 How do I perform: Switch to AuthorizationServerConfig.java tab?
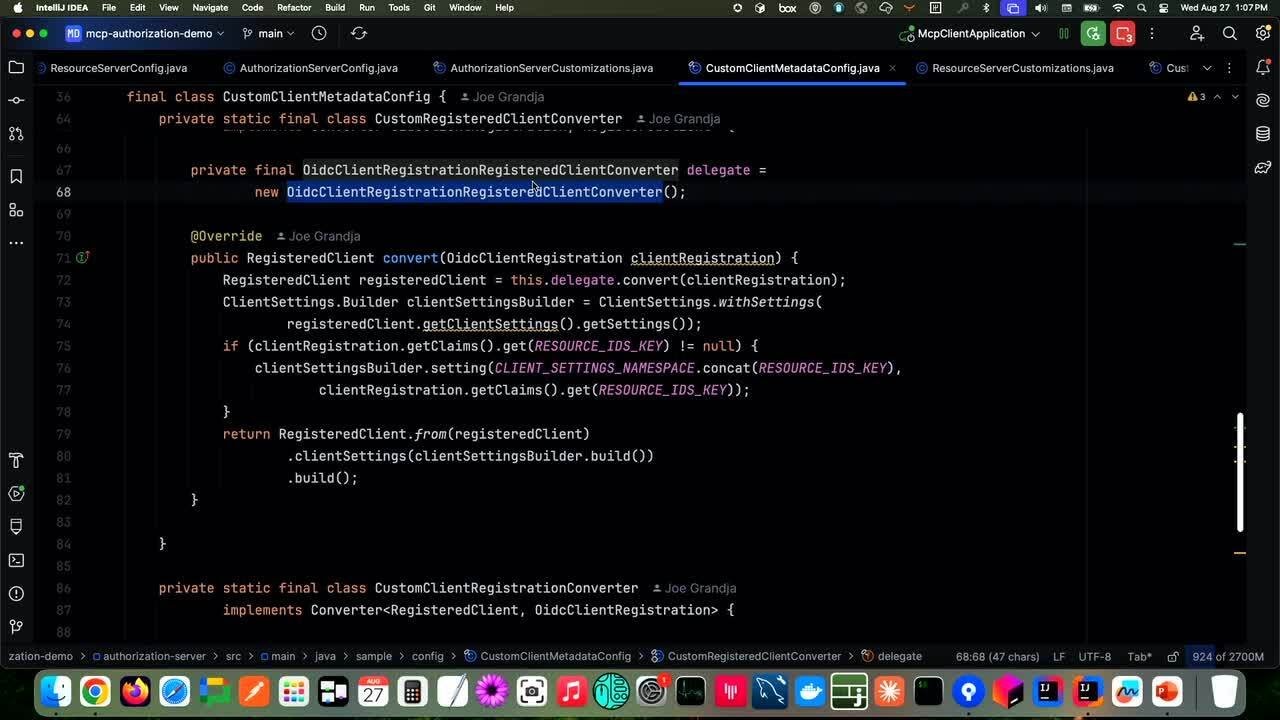coord(318,68)
